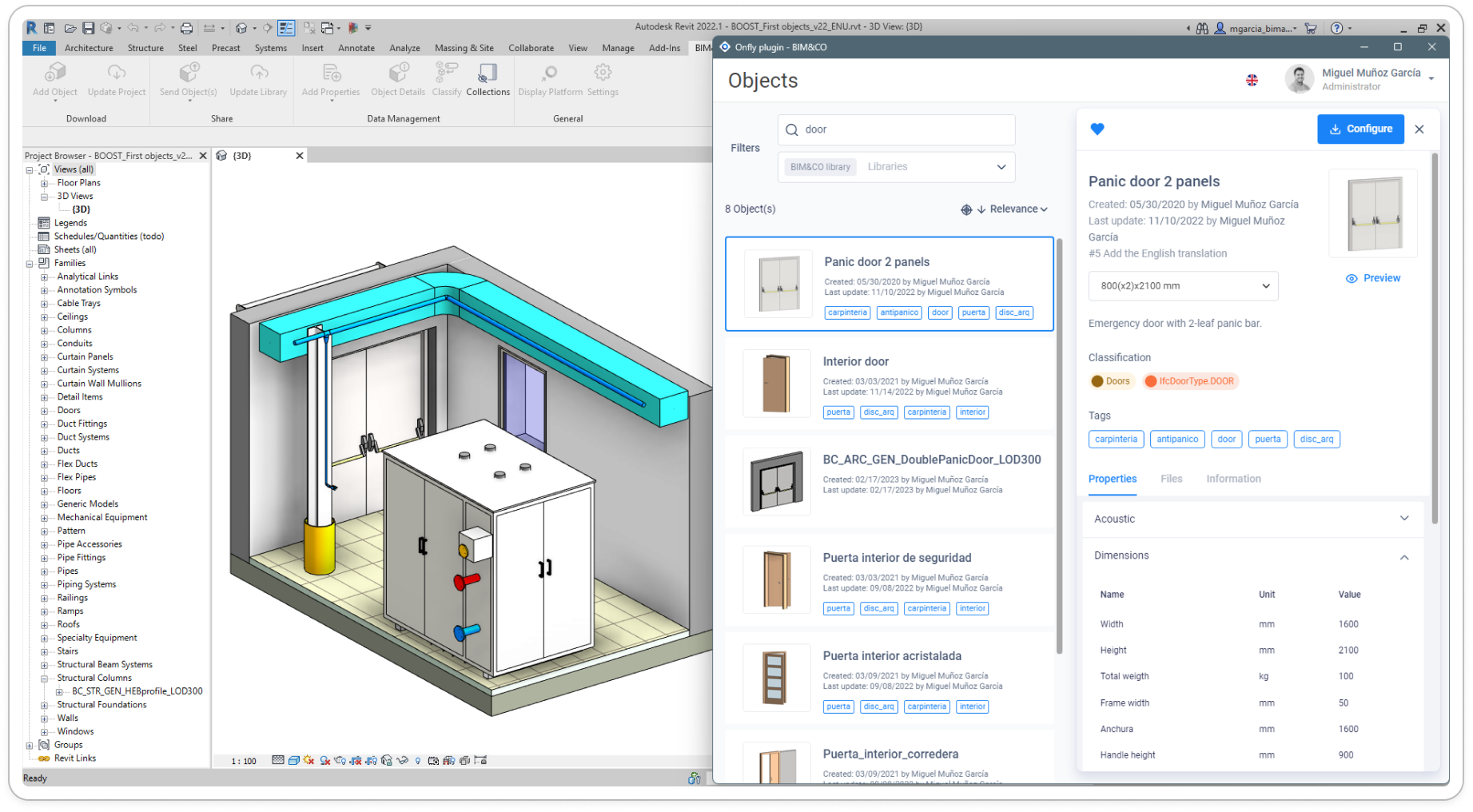1473x812 pixels.
Task: Click the UK flag language icon
Action: pos(1252,80)
